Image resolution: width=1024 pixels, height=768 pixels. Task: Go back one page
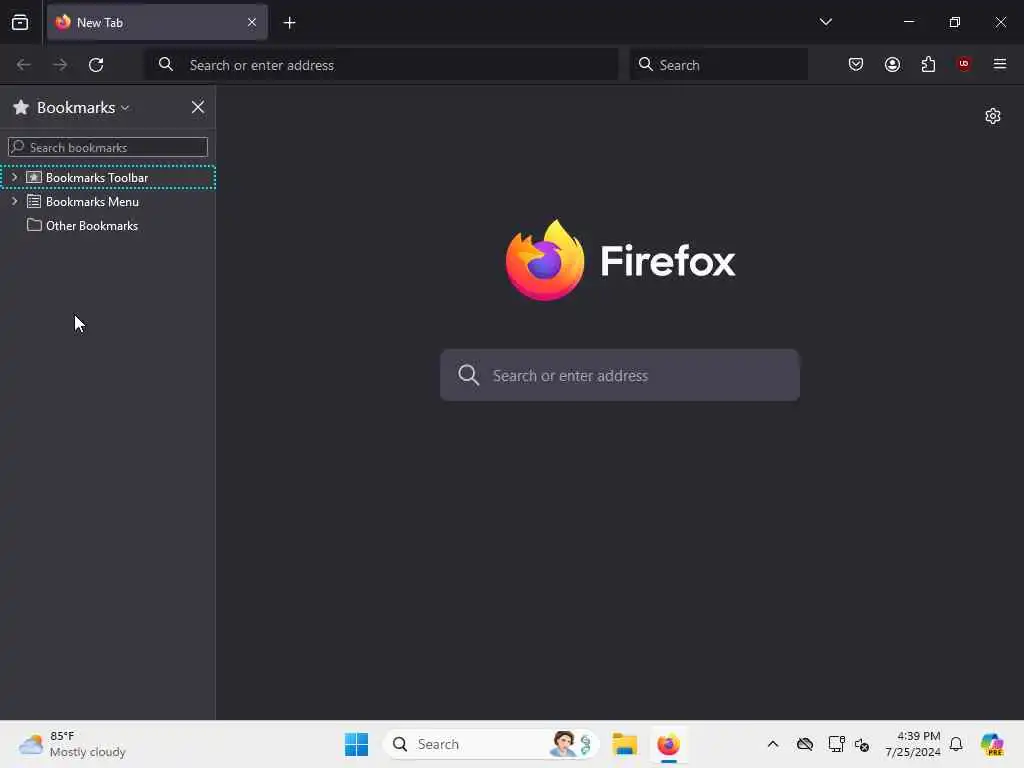click(x=24, y=65)
